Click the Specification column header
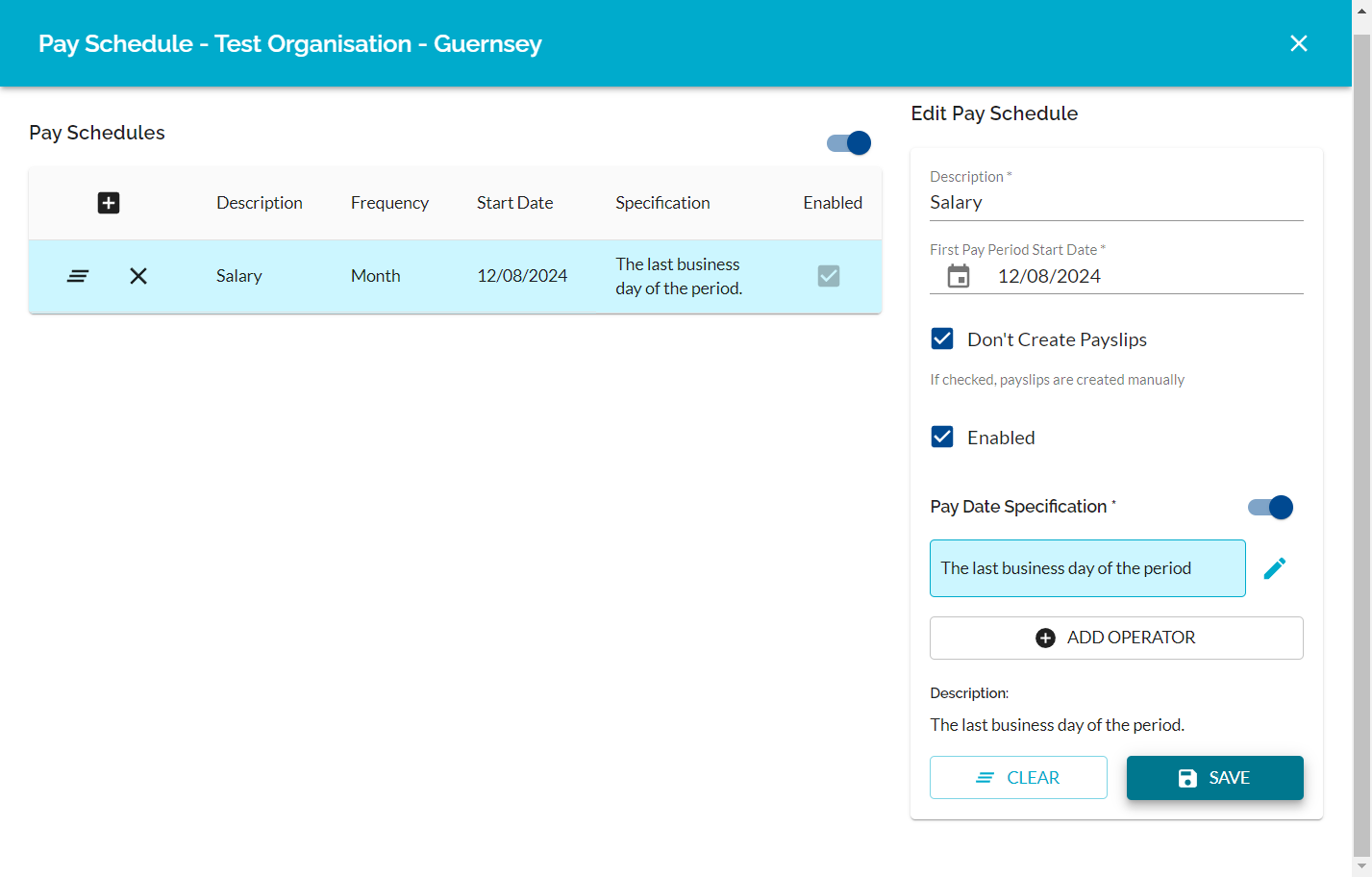 (662, 203)
